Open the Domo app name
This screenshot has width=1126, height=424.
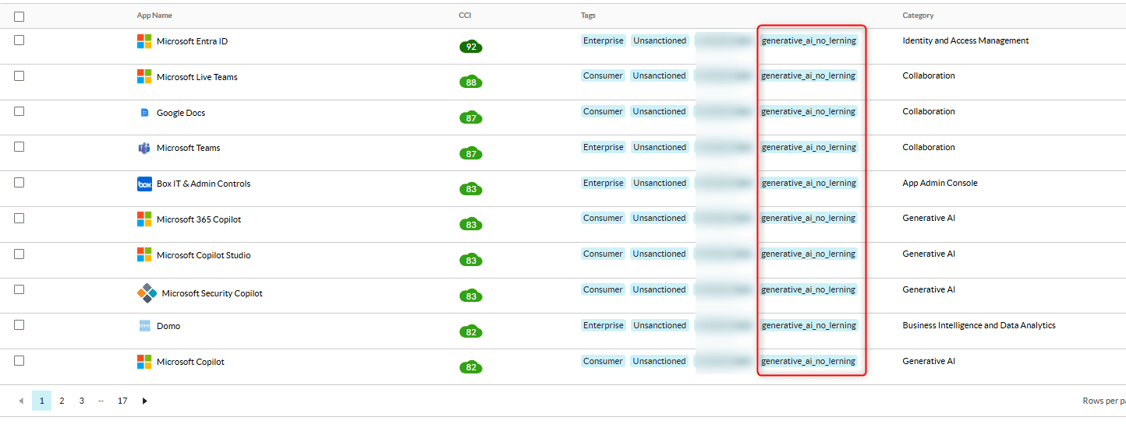[x=168, y=326]
